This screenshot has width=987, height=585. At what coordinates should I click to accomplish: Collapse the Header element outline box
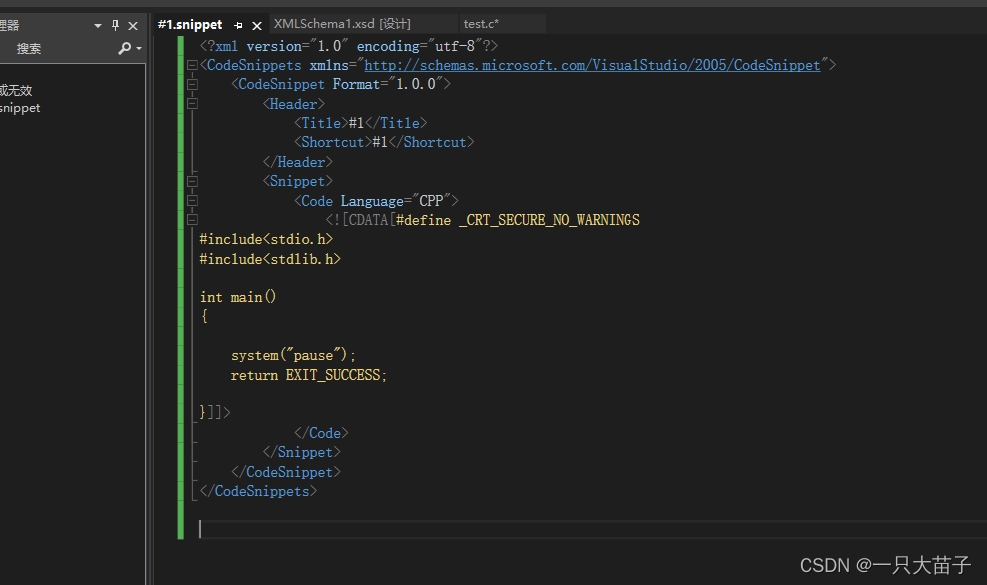(x=192, y=103)
